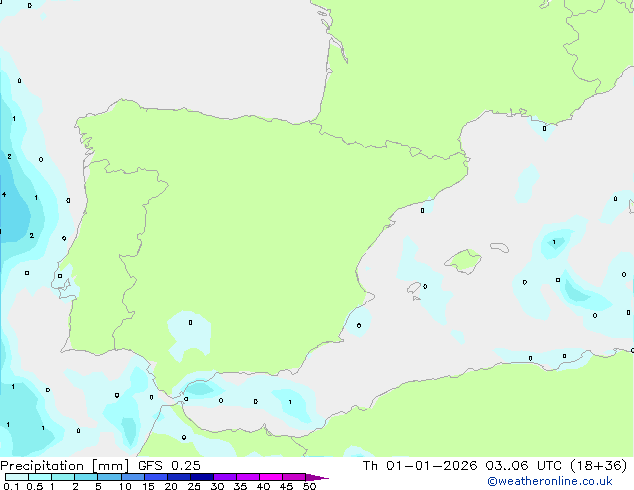Click the 'Th 01-01-2026' date text

(x=420, y=466)
